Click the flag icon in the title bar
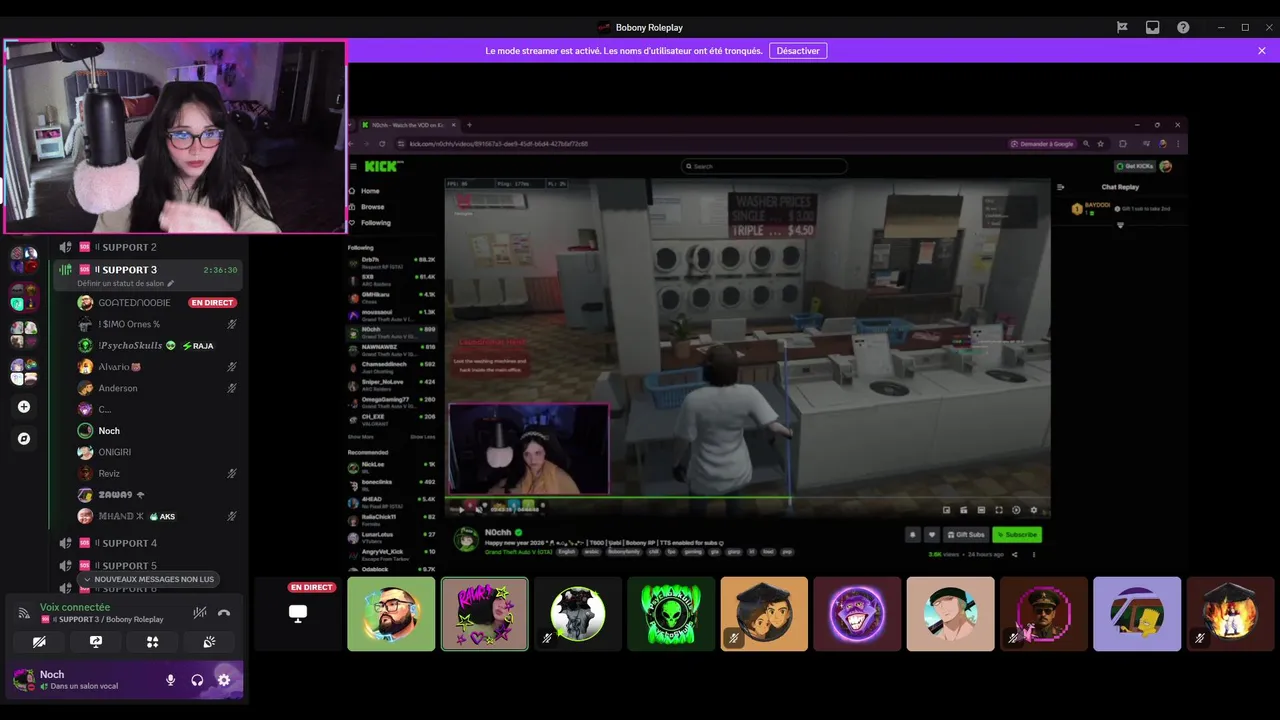This screenshot has height=720, width=1280. pos(1122,27)
